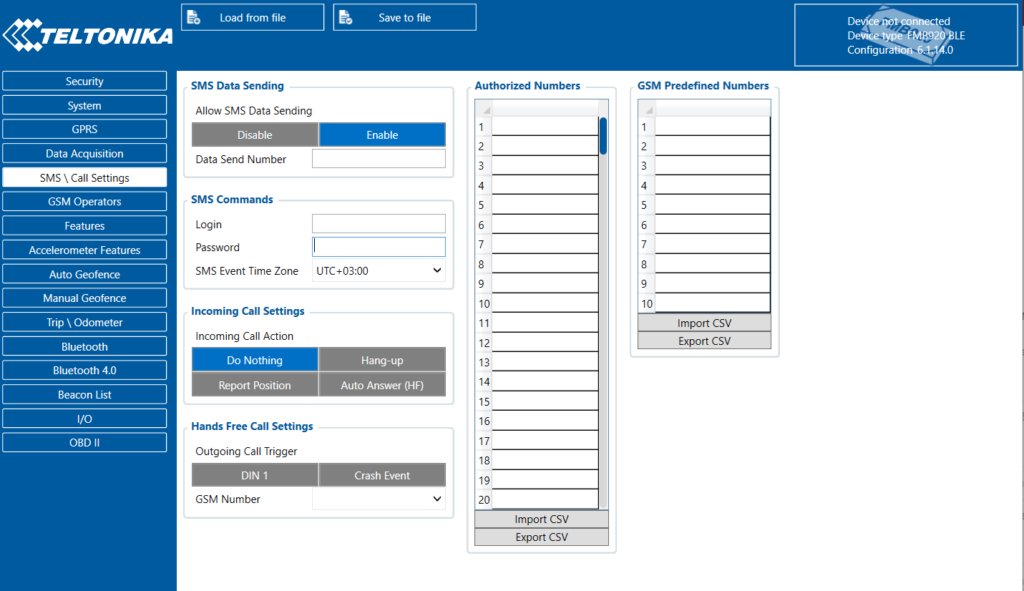Image resolution: width=1024 pixels, height=591 pixels.
Task: Open the OBD II section
Action: coord(84,442)
